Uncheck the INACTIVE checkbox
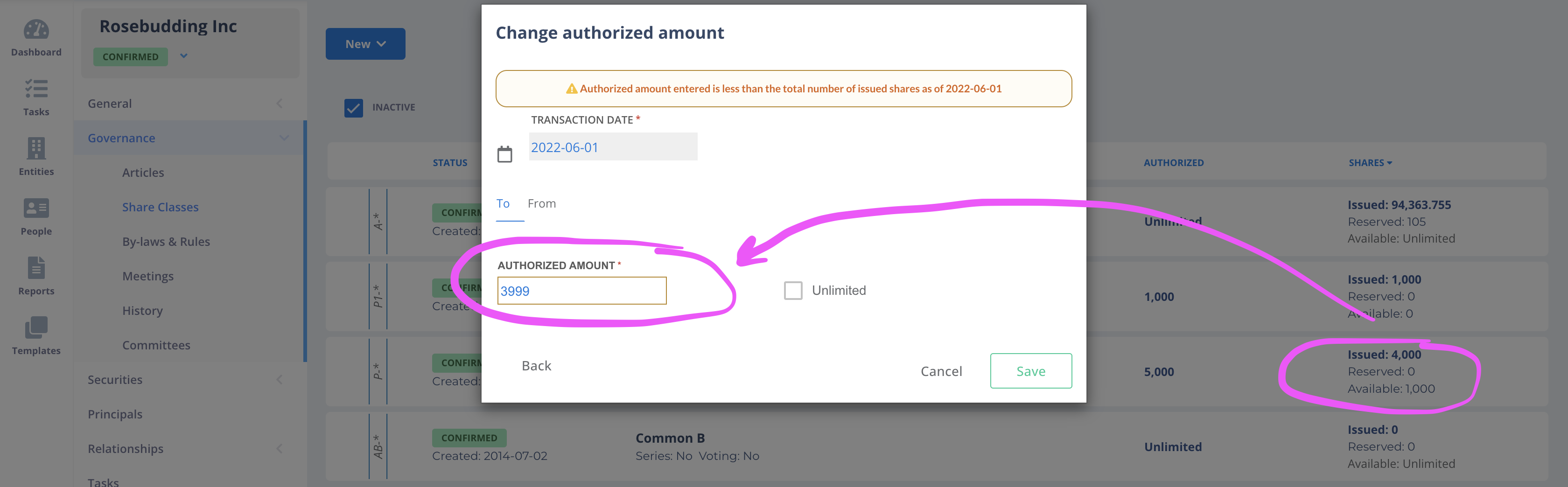Viewport: 1568px width, 487px height. tap(354, 108)
